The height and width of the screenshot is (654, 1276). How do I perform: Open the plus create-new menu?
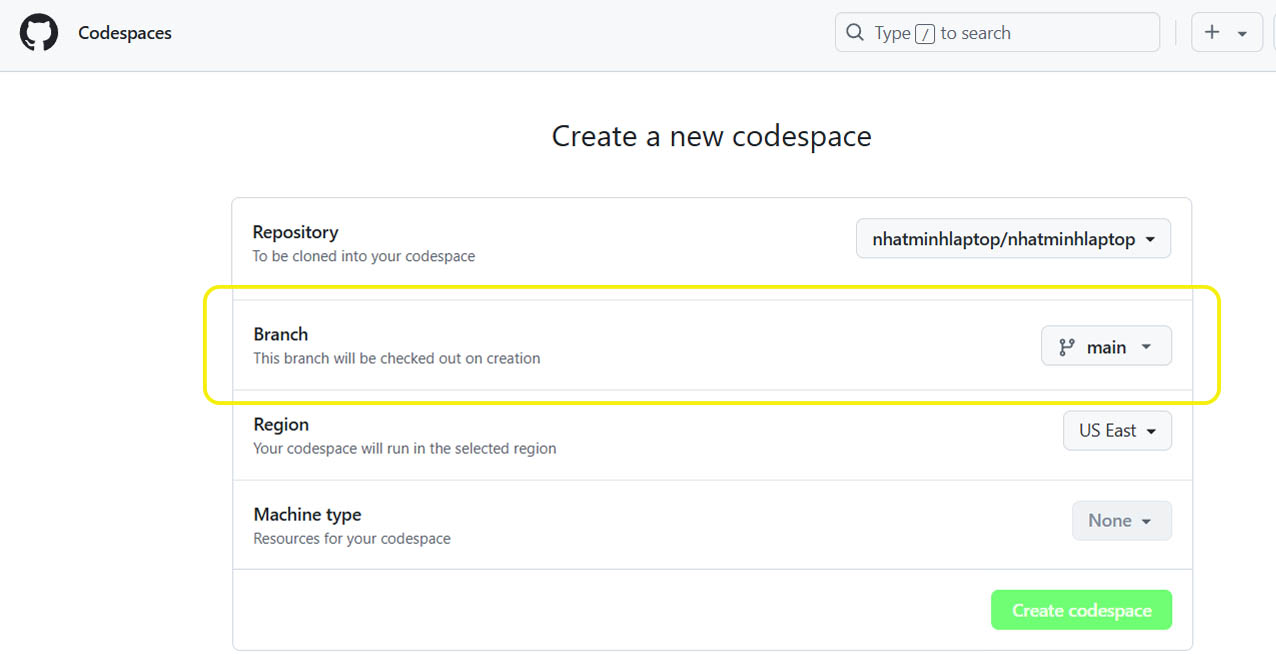click(x=1226, y=32)
